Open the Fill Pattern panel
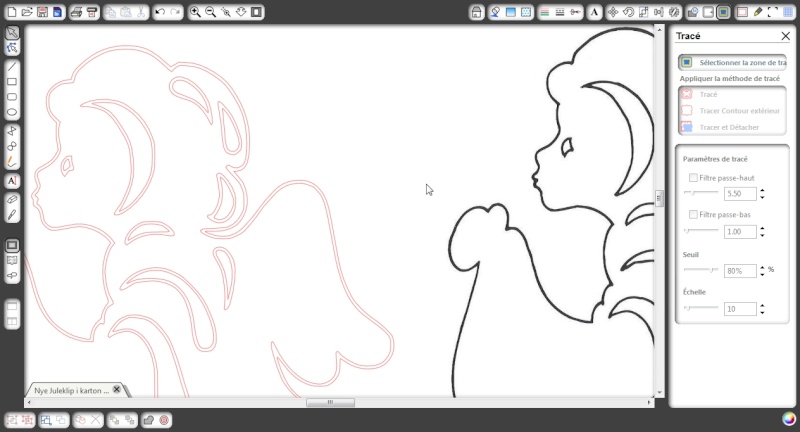Viewport: 800px width, 432px height. (526, 12)
